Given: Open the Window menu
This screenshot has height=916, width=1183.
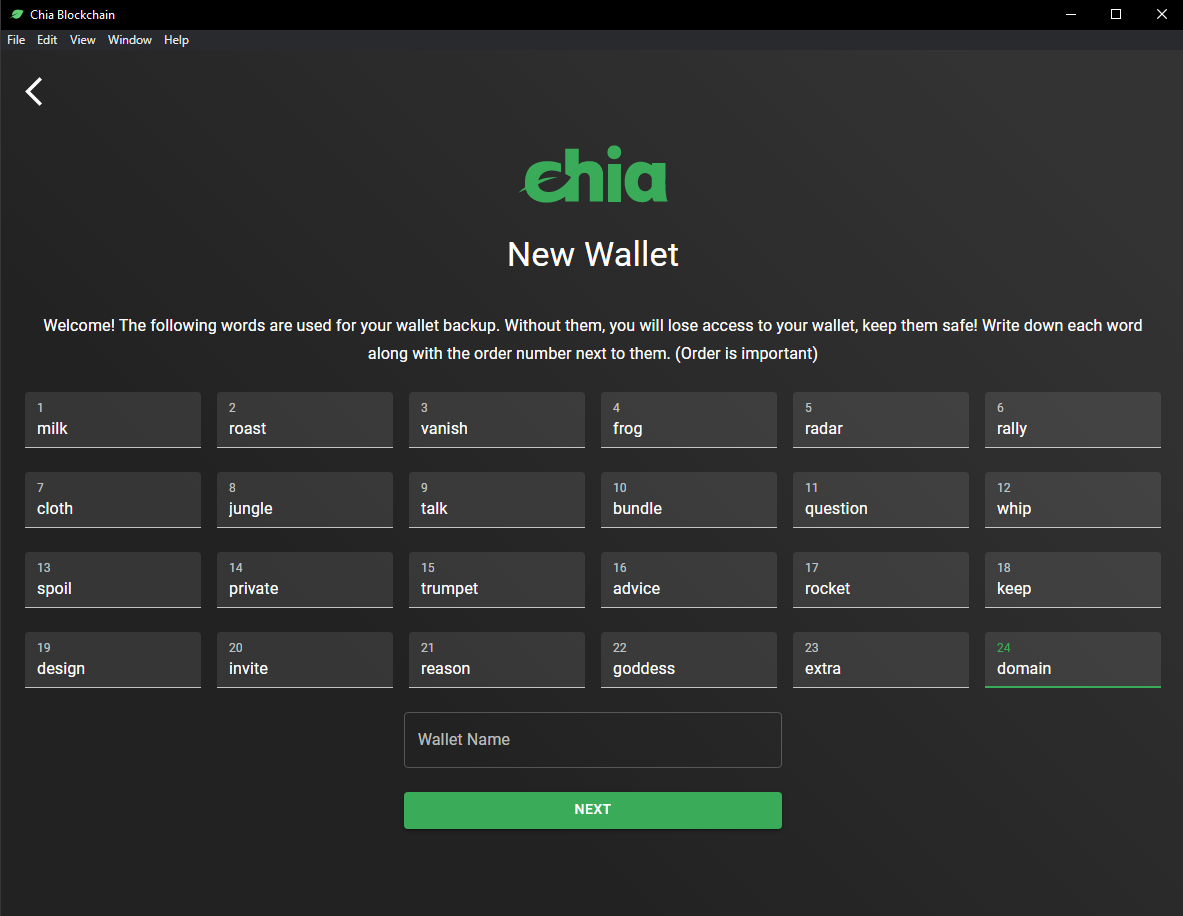Looking at the screenshot, I should point(130,40).
